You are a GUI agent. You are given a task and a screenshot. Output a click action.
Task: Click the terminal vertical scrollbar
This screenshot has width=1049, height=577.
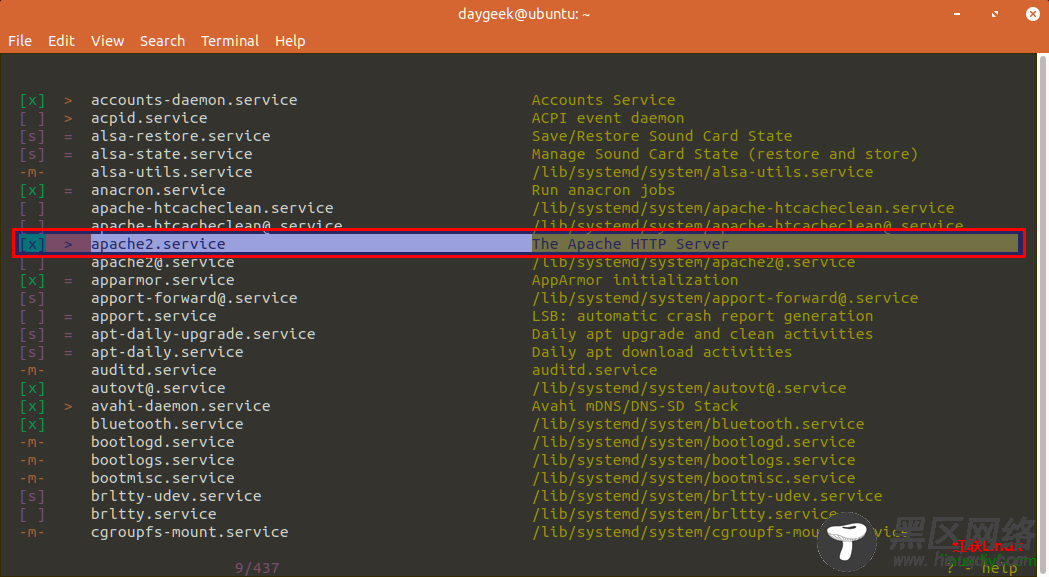tap(1042, 315)
